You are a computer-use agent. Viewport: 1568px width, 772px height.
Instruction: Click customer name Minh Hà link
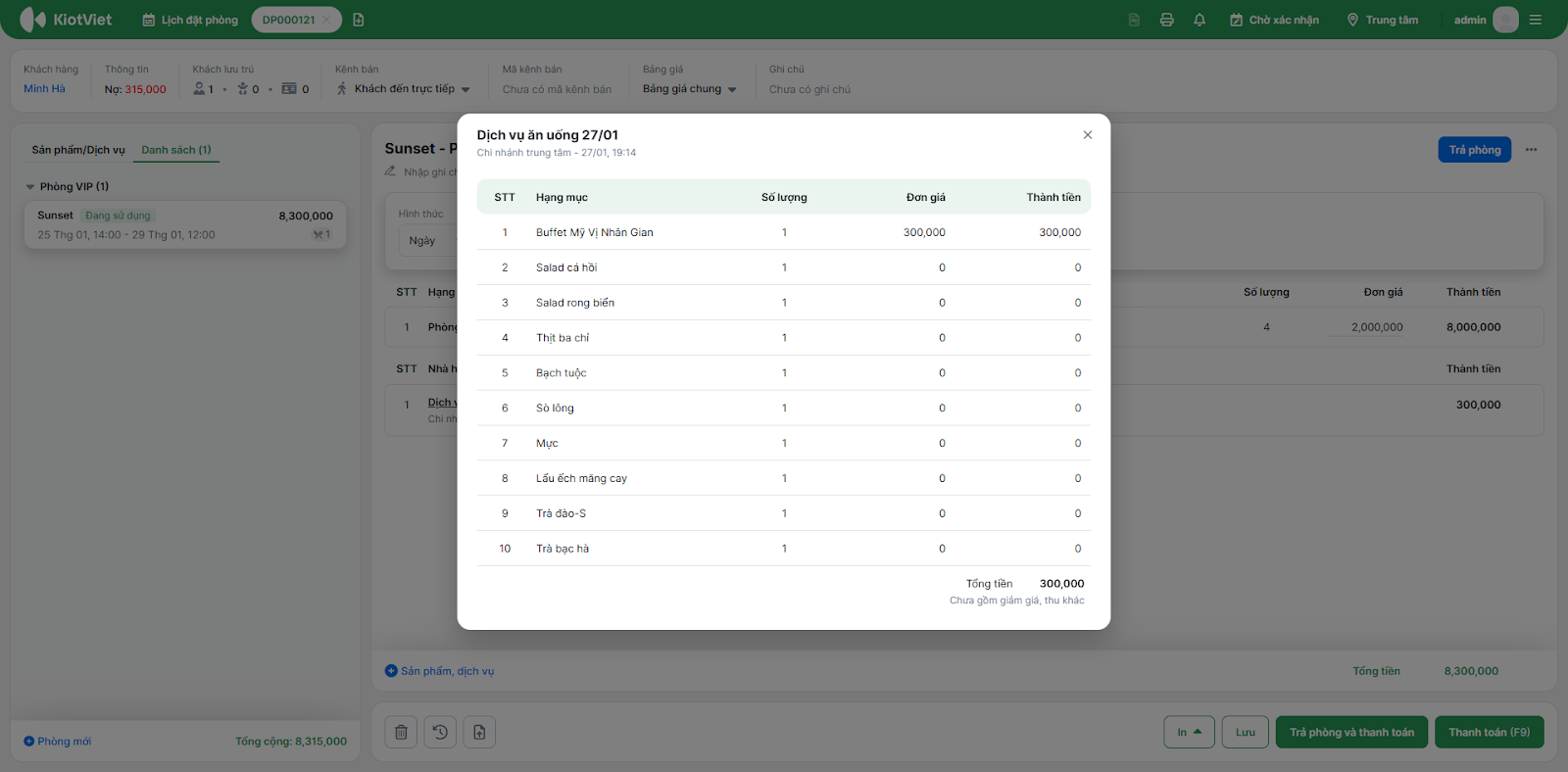coord(44,89)
